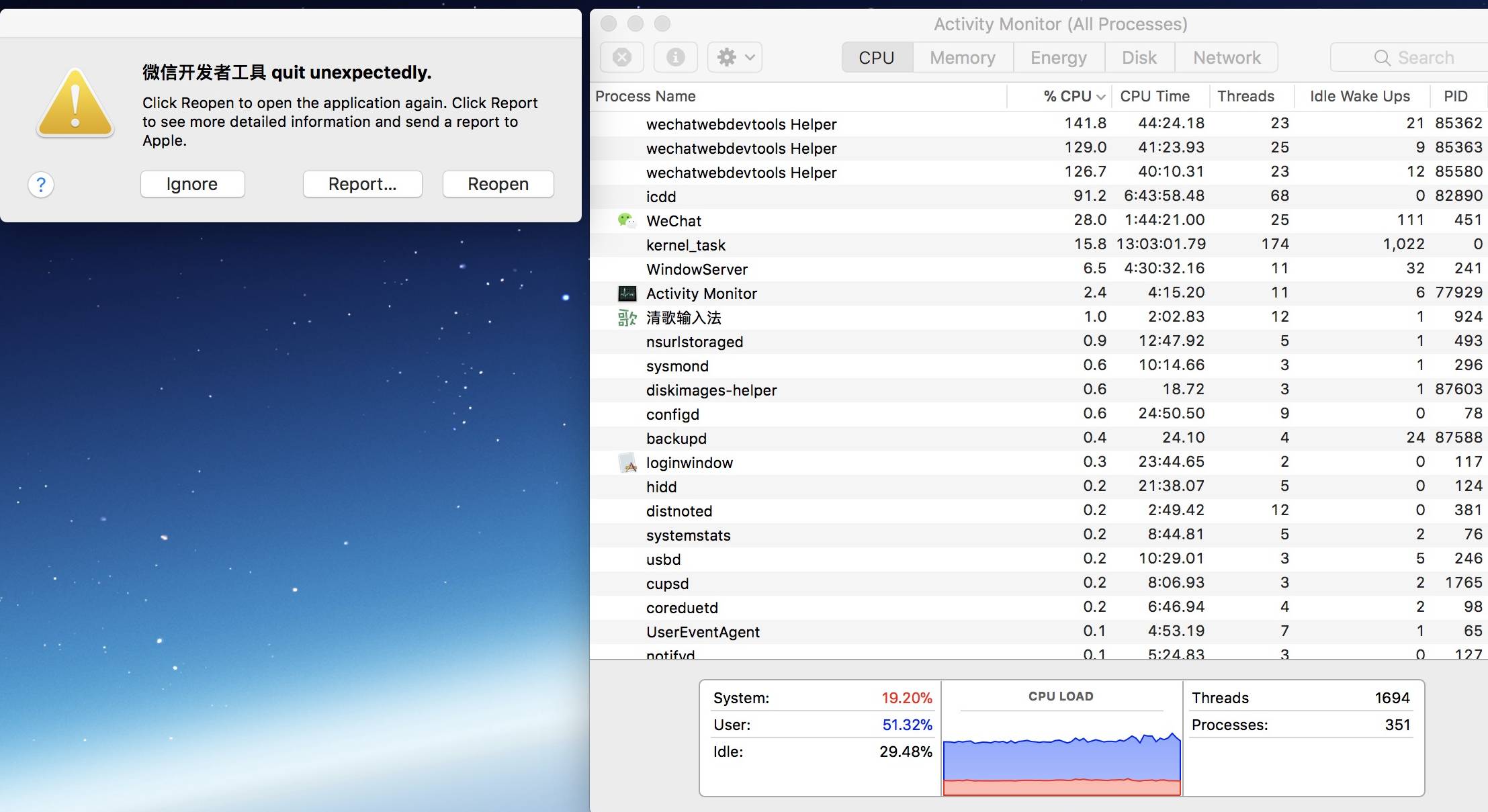The width and height of the screenshot is (1488, 812).
Task: Select the Network tab
Action: (x=1226, y=58)
